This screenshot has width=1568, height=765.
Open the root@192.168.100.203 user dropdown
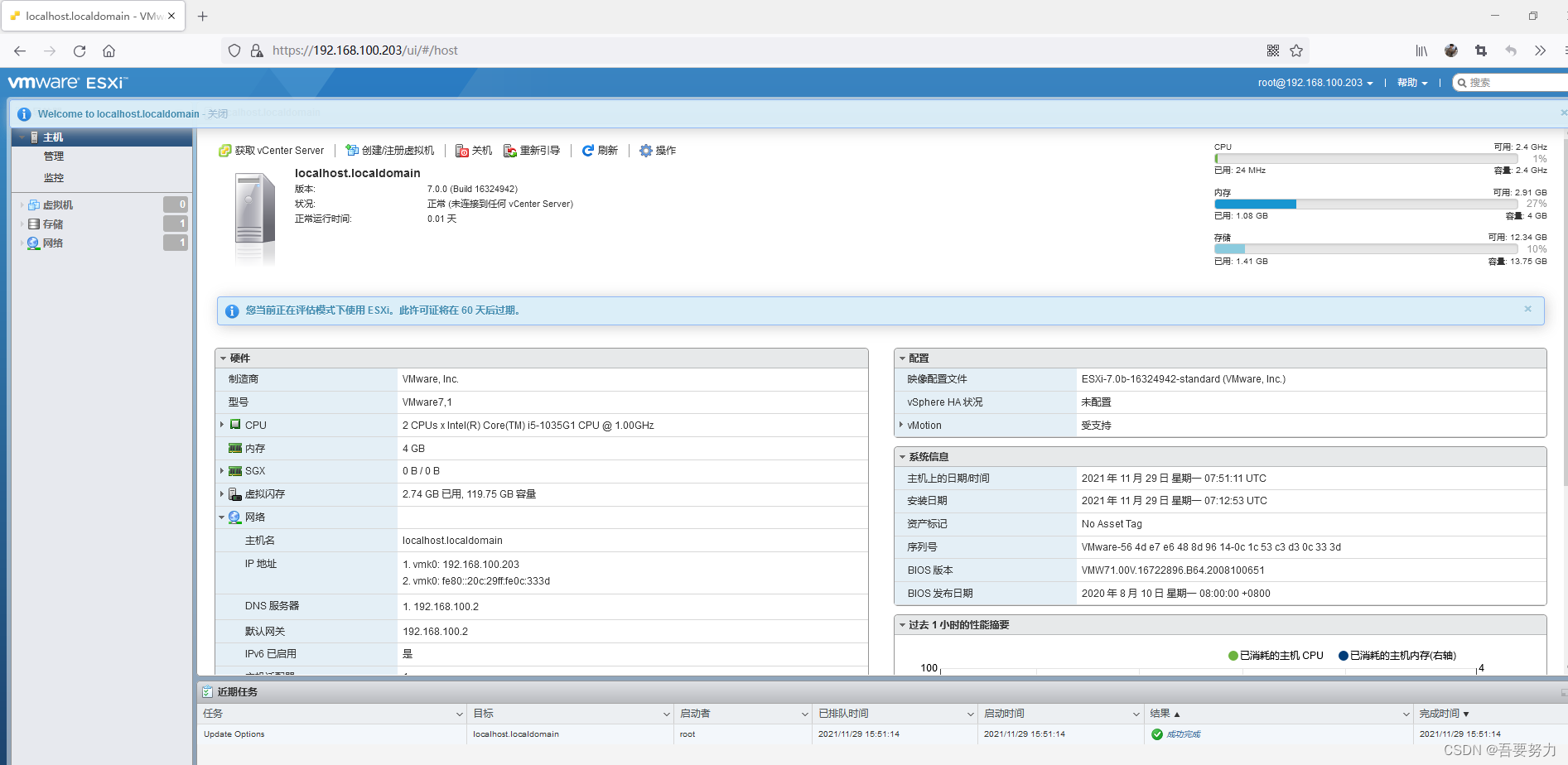[1315, 83]
